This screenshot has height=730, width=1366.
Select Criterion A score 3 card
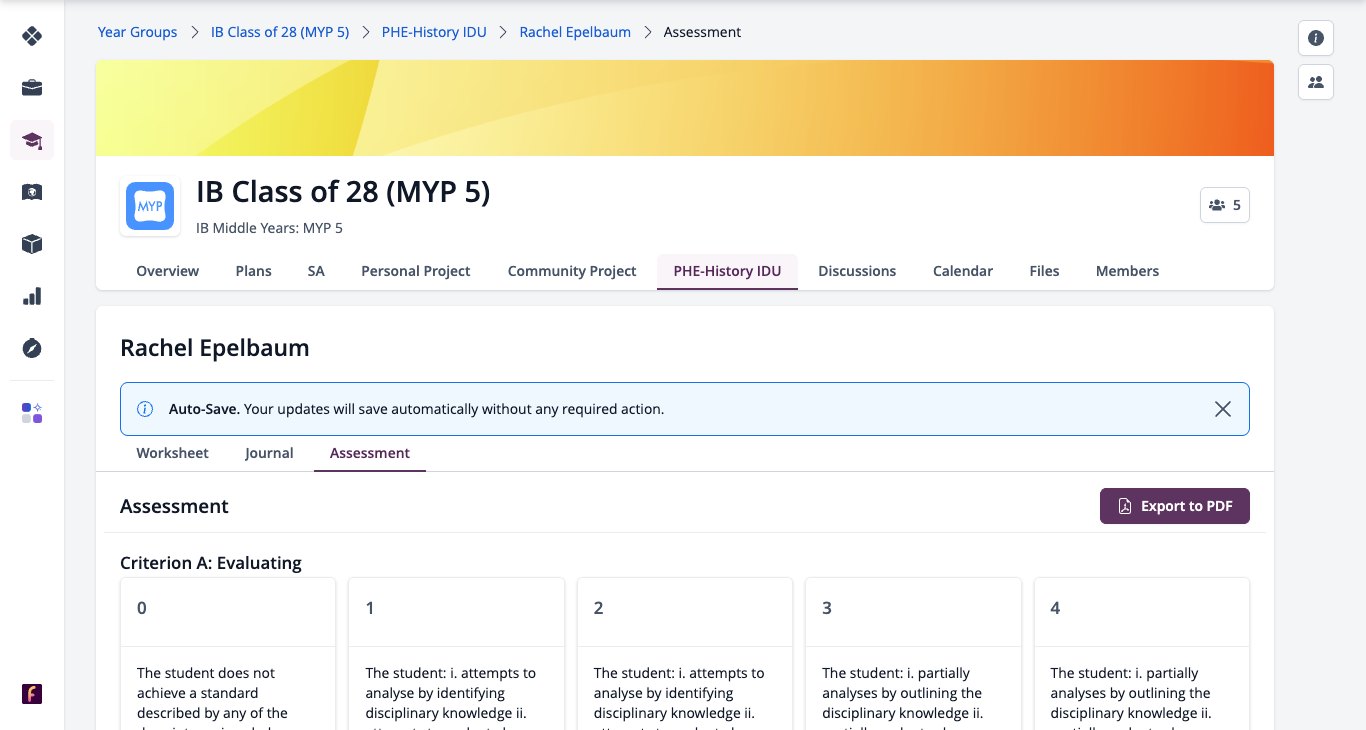coord(913,654)
